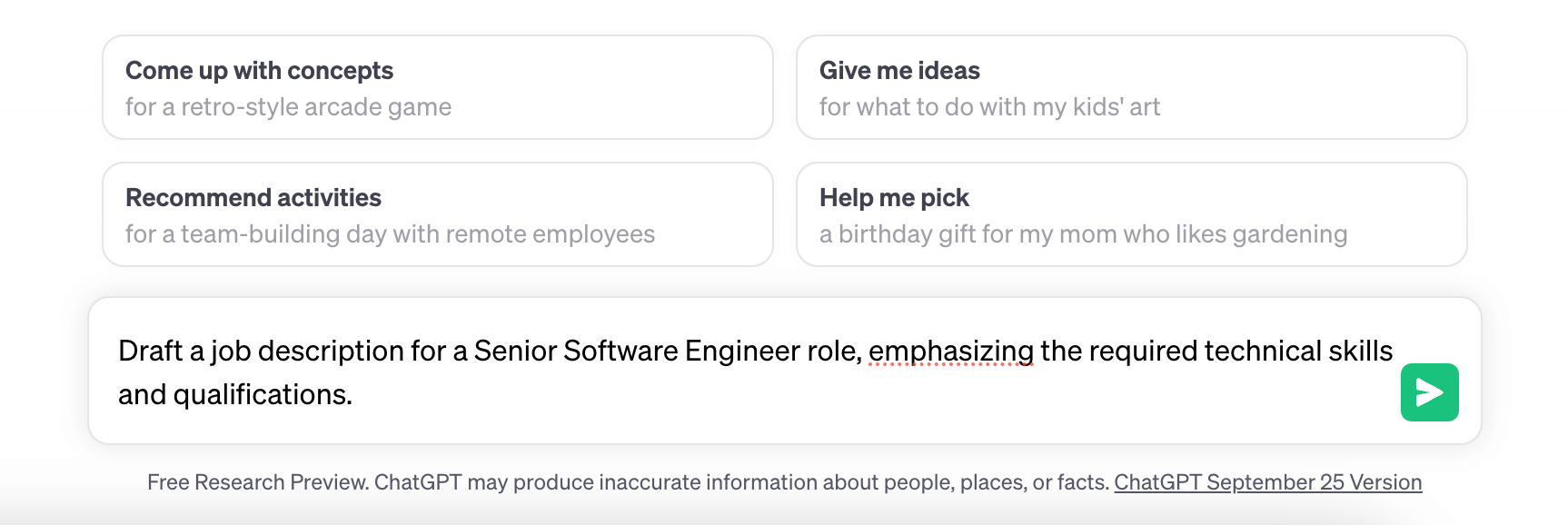Open the ChatGPT September 25 Version link
This screenshot has height=525, width=1568.
tap(1268, 482)
